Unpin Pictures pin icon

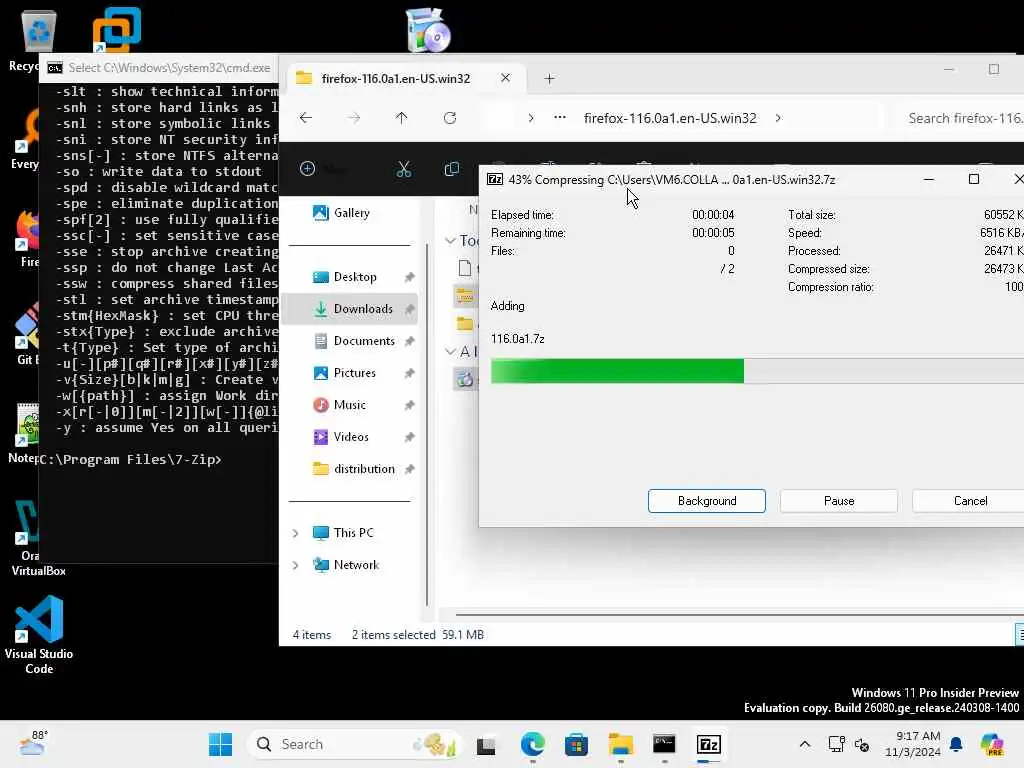pyautogui.click(x=409, y=373)
